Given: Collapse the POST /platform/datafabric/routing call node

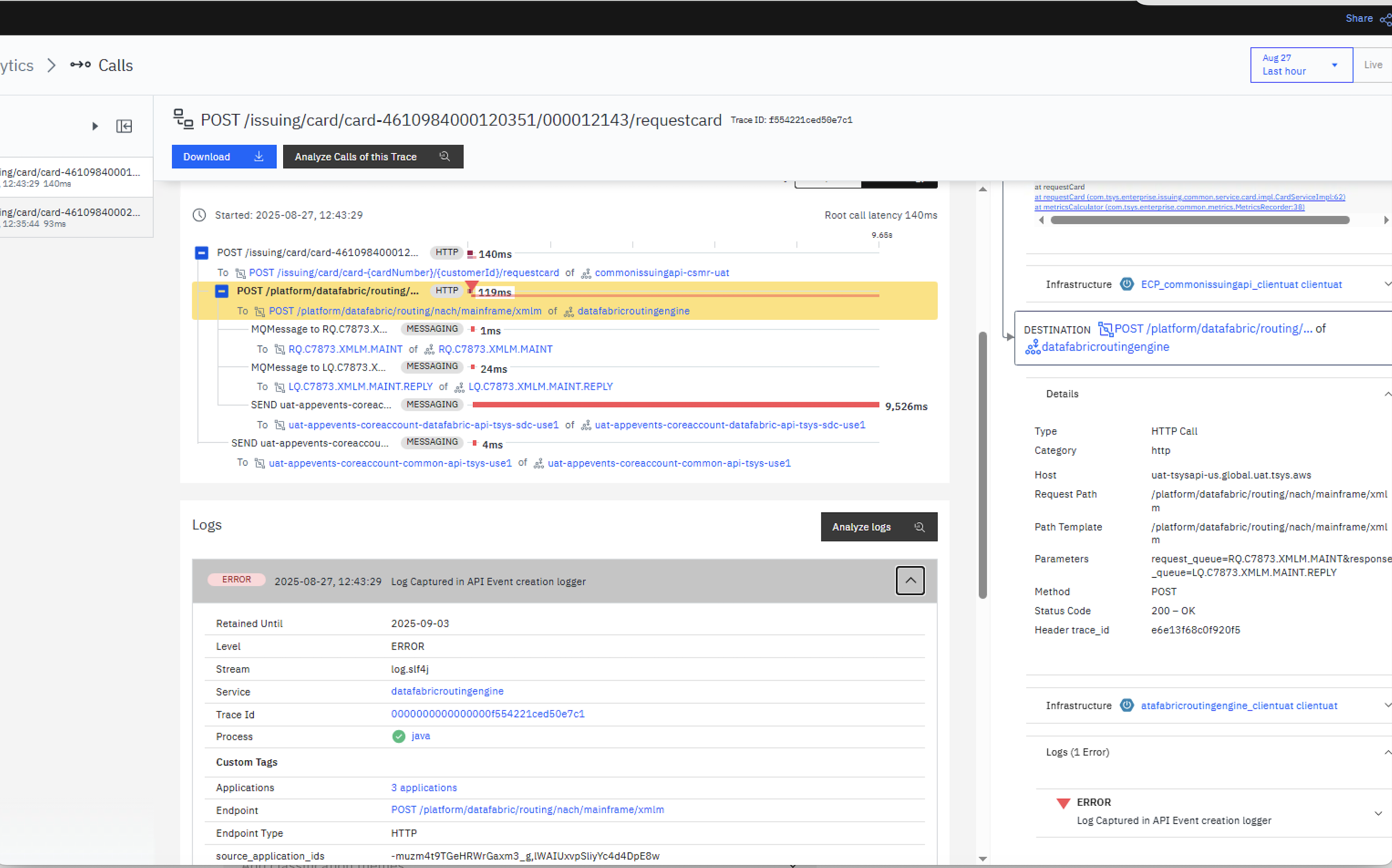Looking at the screenshot, I should (221, 291).
